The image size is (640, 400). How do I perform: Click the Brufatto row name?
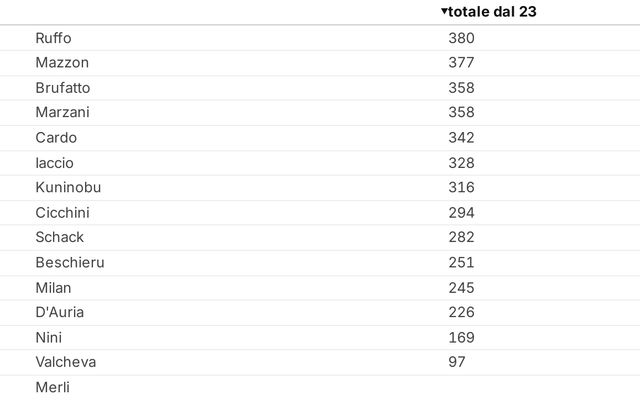pyautogui.click(x=63, y=88)
